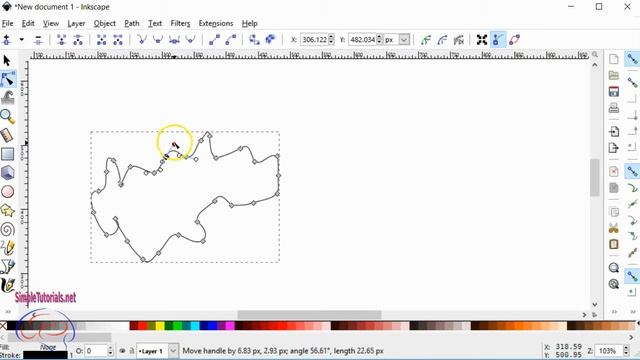Viewport: 640px width, 360px height.
Task: Click the New document command icon
Action: click(x=613, y=59)
